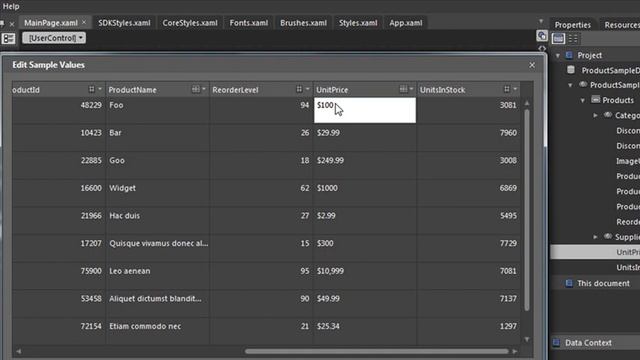
Task: Click the horizontal scrollbar left arrow
Action: [x=18, y=351]
